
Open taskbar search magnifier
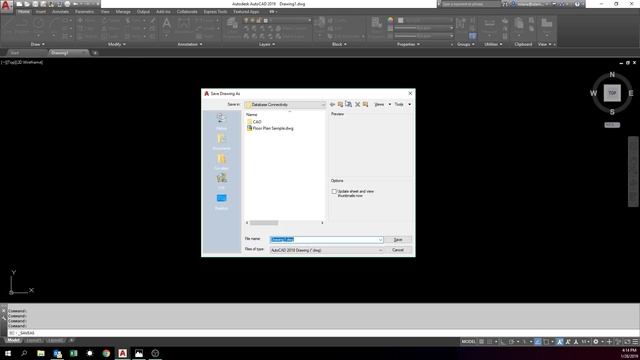pyautogui.click(x=24, y=353)
